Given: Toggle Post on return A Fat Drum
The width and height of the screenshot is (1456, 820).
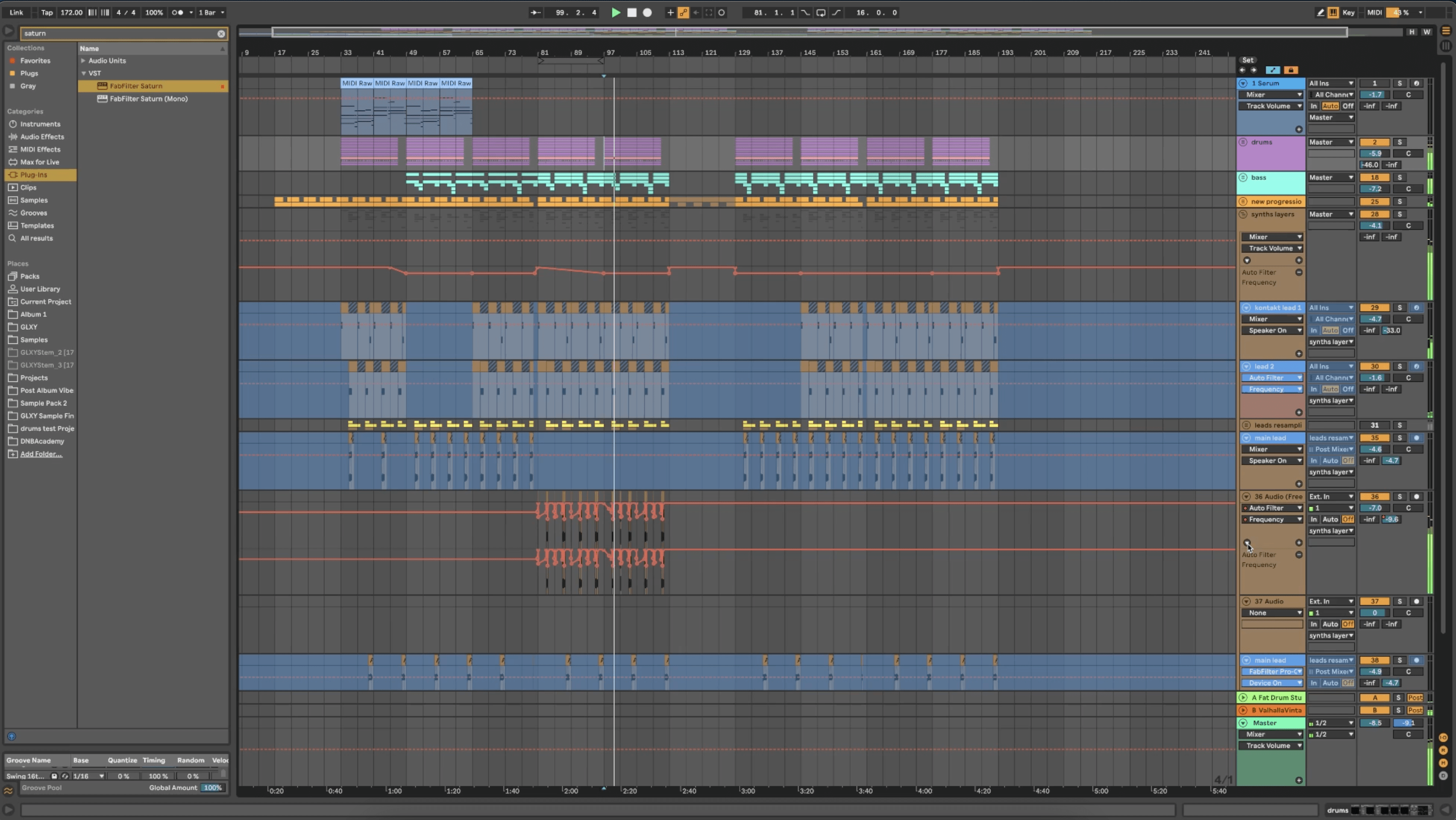Looking at the screenshot, I should pos(1415,698).
